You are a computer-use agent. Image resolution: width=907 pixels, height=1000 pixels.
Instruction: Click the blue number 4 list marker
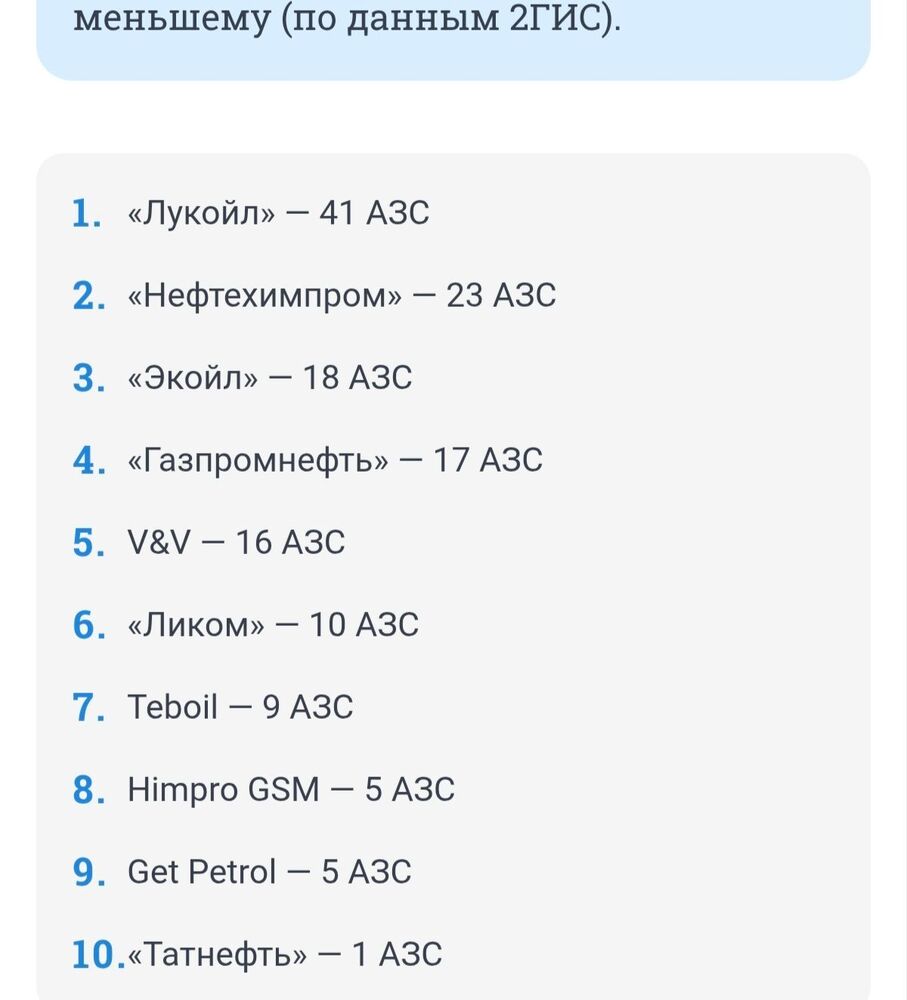coord(89,460)
